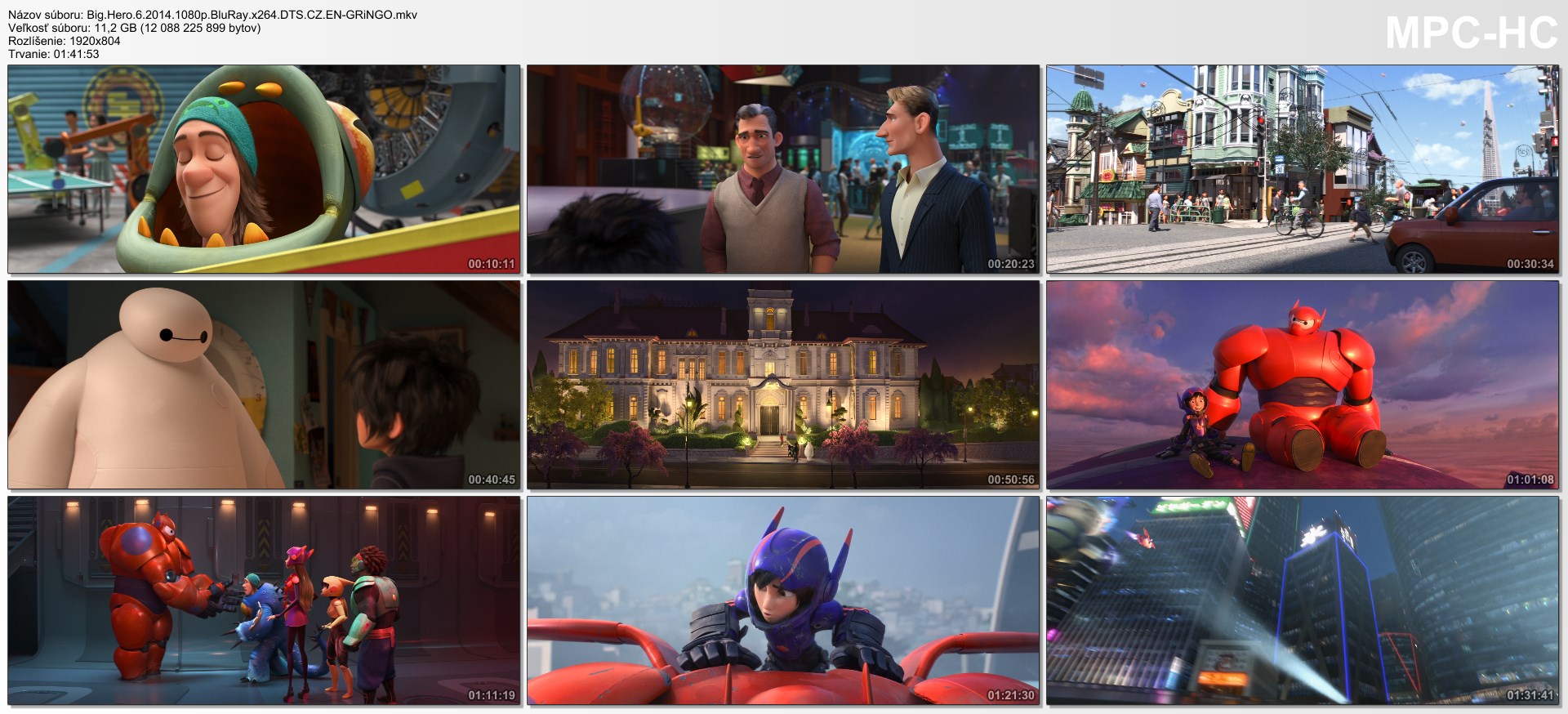Select the thumbnail at 00:10:11
Image resolution: width=1568 pixels, height=714 pixels.
264,169
